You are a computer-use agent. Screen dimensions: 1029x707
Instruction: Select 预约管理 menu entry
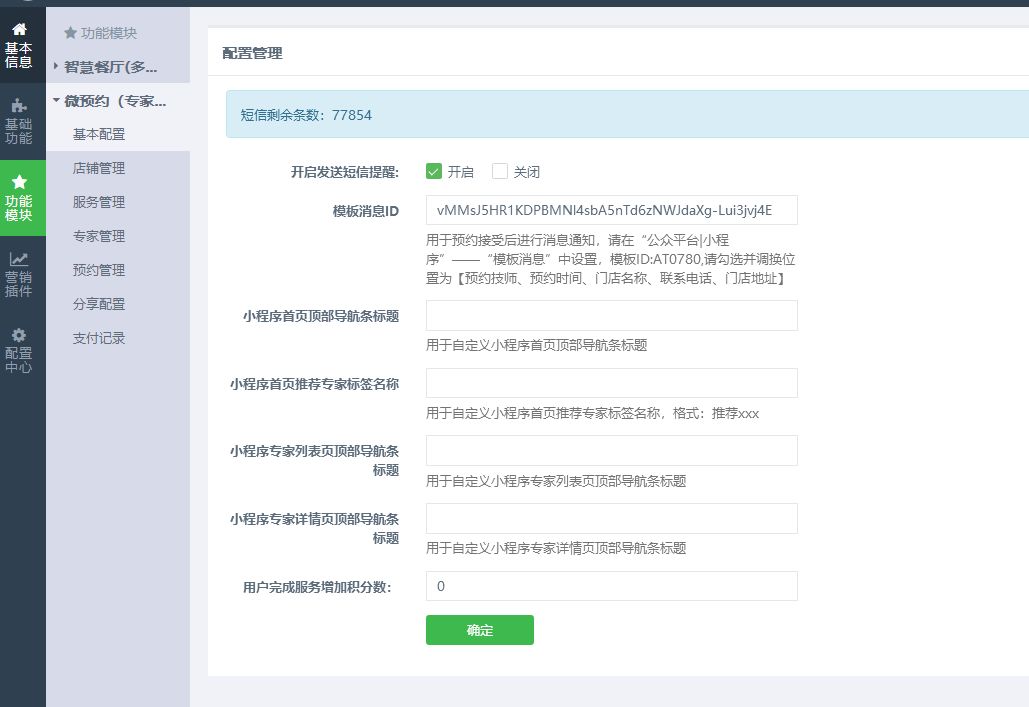pyautogui.click(x=99, y=270)
